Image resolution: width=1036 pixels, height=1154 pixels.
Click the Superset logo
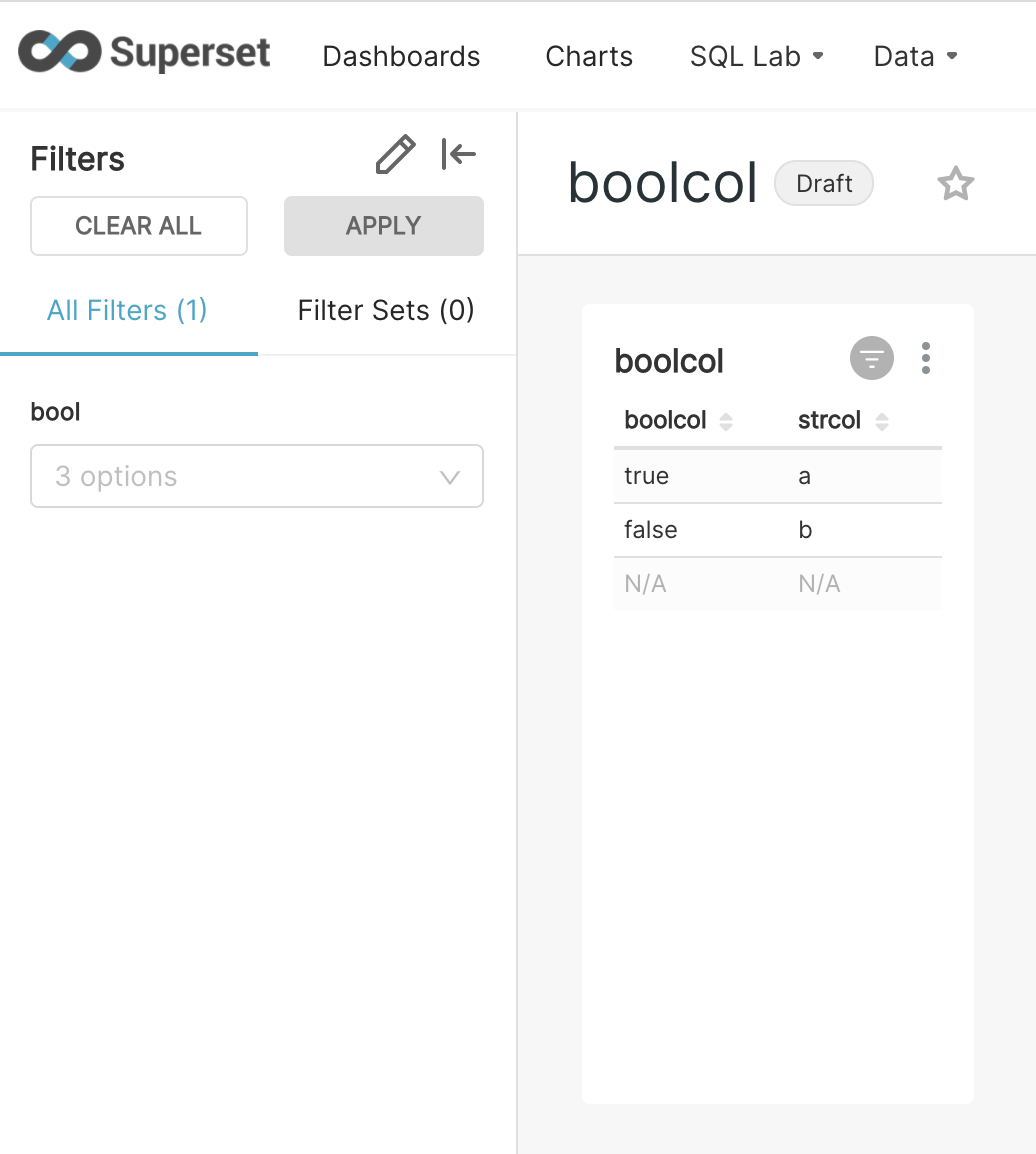click(x=145, y=53)
